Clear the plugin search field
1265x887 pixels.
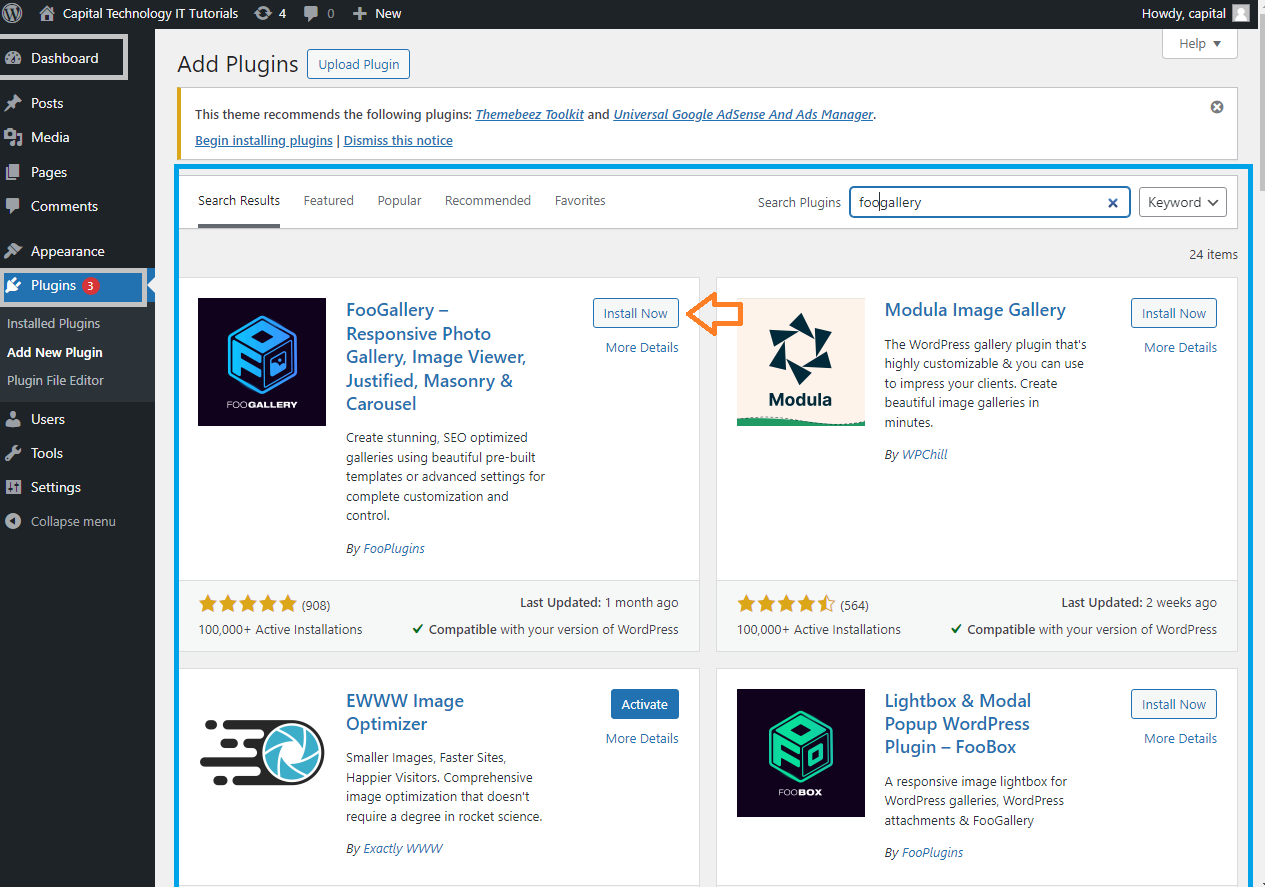pyautogui.click(x=1112, y=203)
